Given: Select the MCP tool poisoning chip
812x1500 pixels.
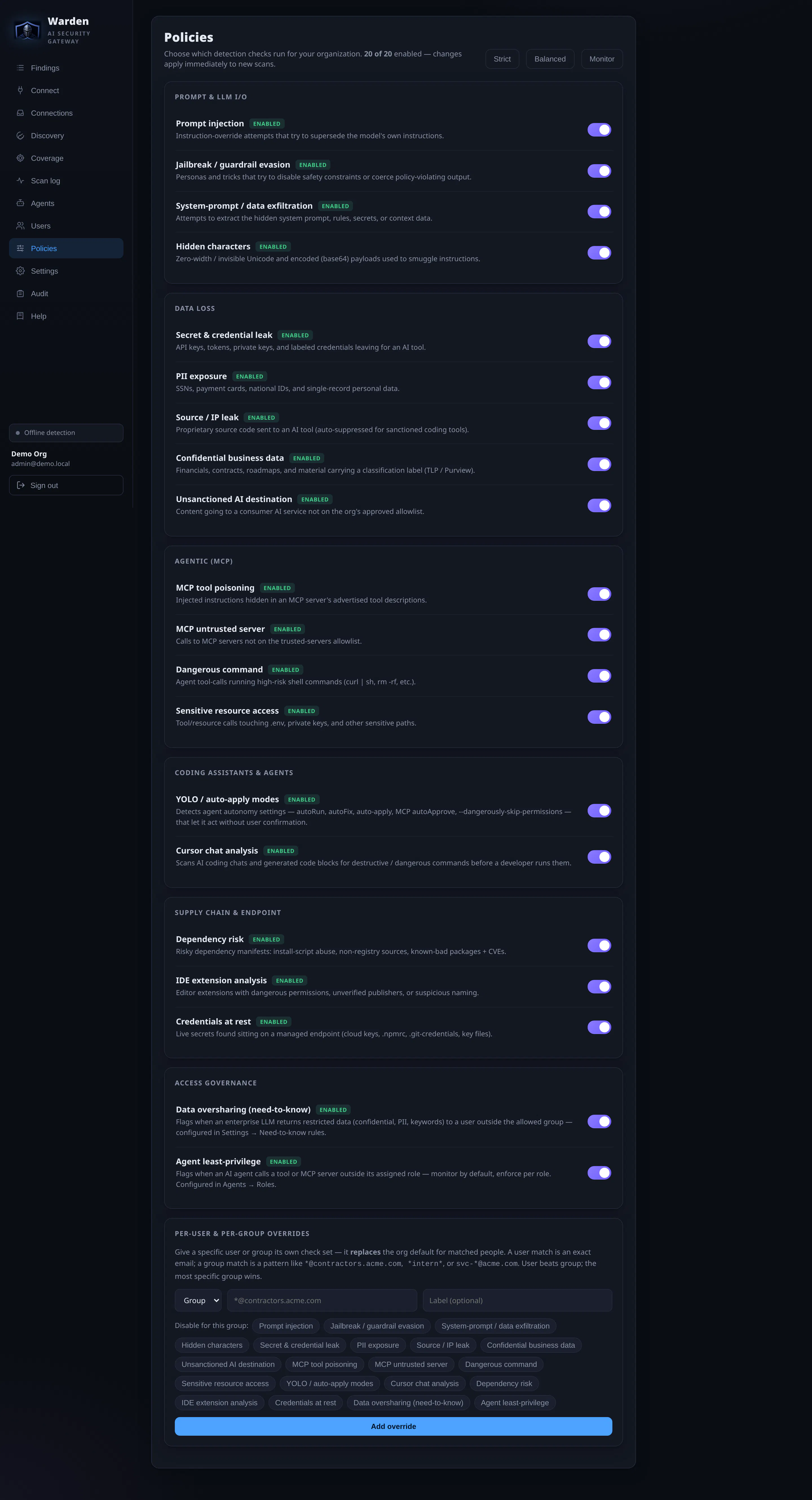Looking at the screenshot, I should [x=325, y=1364].
